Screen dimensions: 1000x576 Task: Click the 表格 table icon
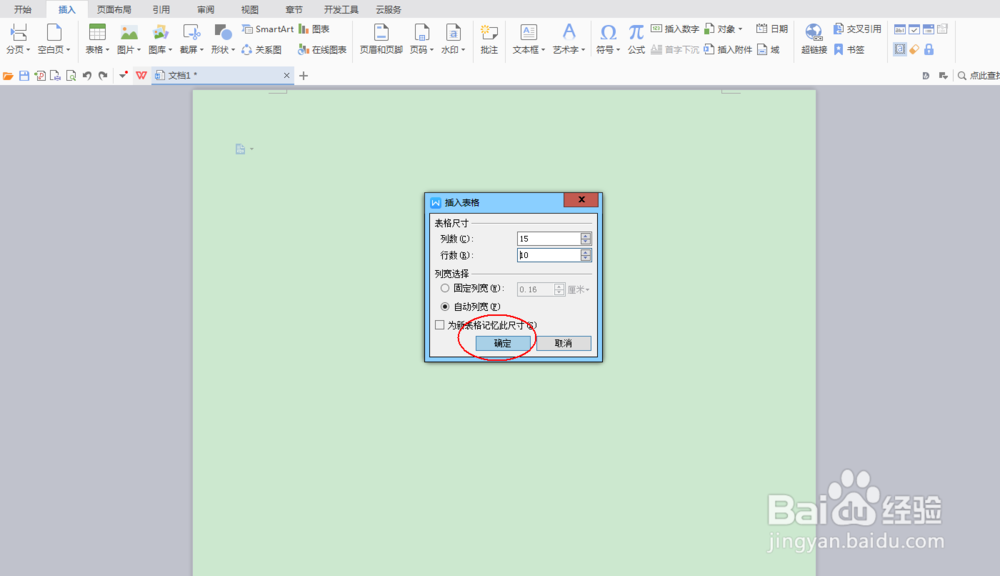pyautogui.click(x=97, y=33)
